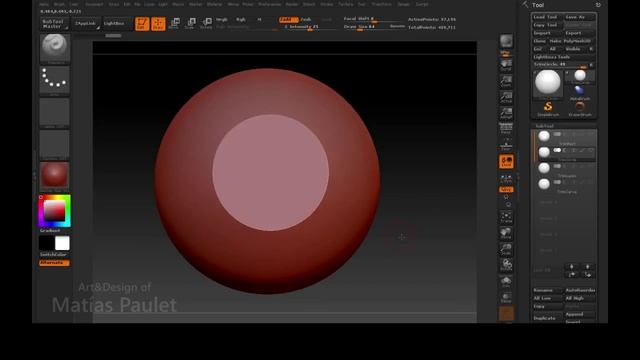Select the Move transform button in top shelf
This screenshot has height=360, width=640.
coord(174,23)
